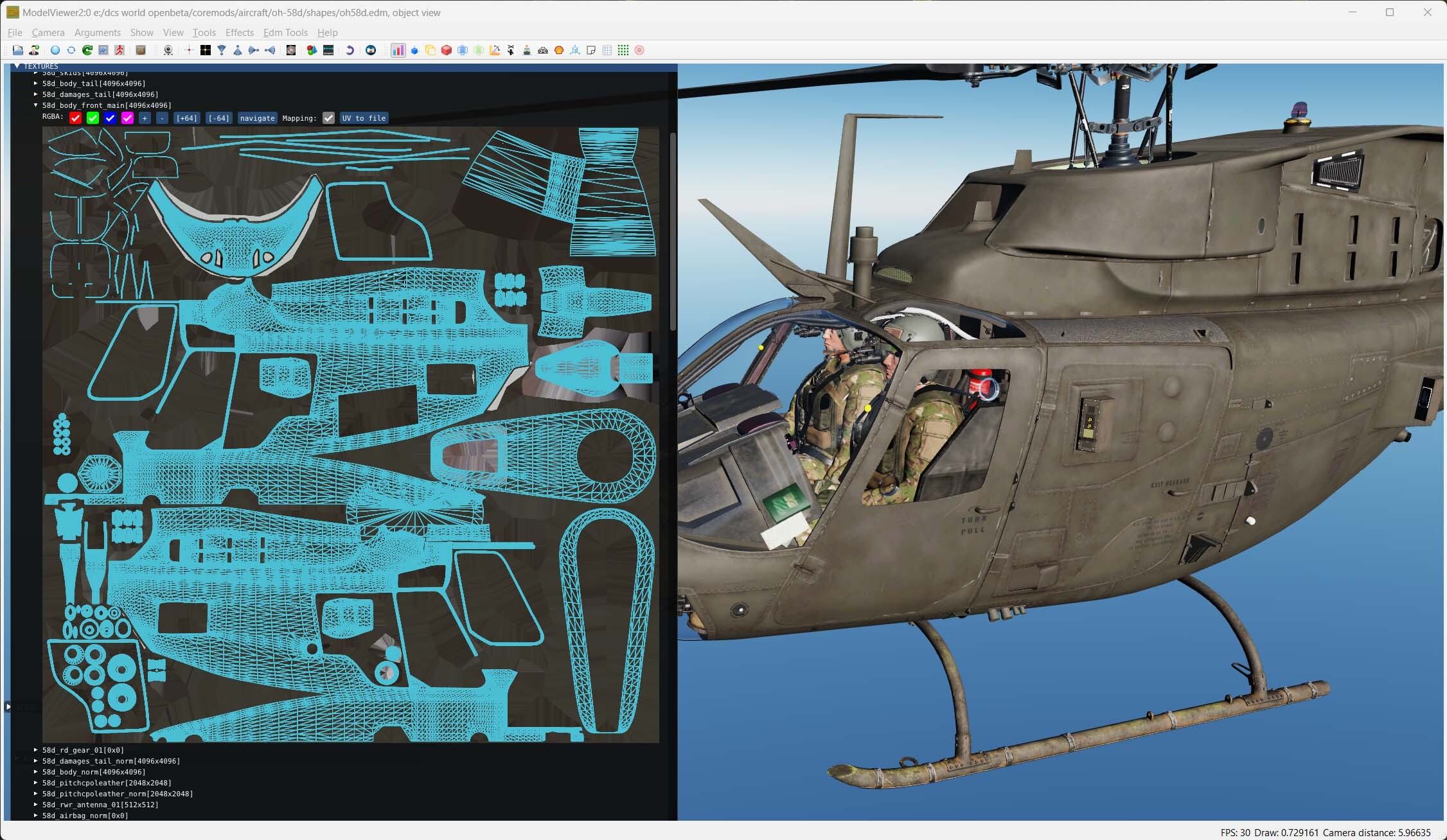Click the red running figure animation icon
The height and width of the screenshot is (840, 1447).
[120, 50]
